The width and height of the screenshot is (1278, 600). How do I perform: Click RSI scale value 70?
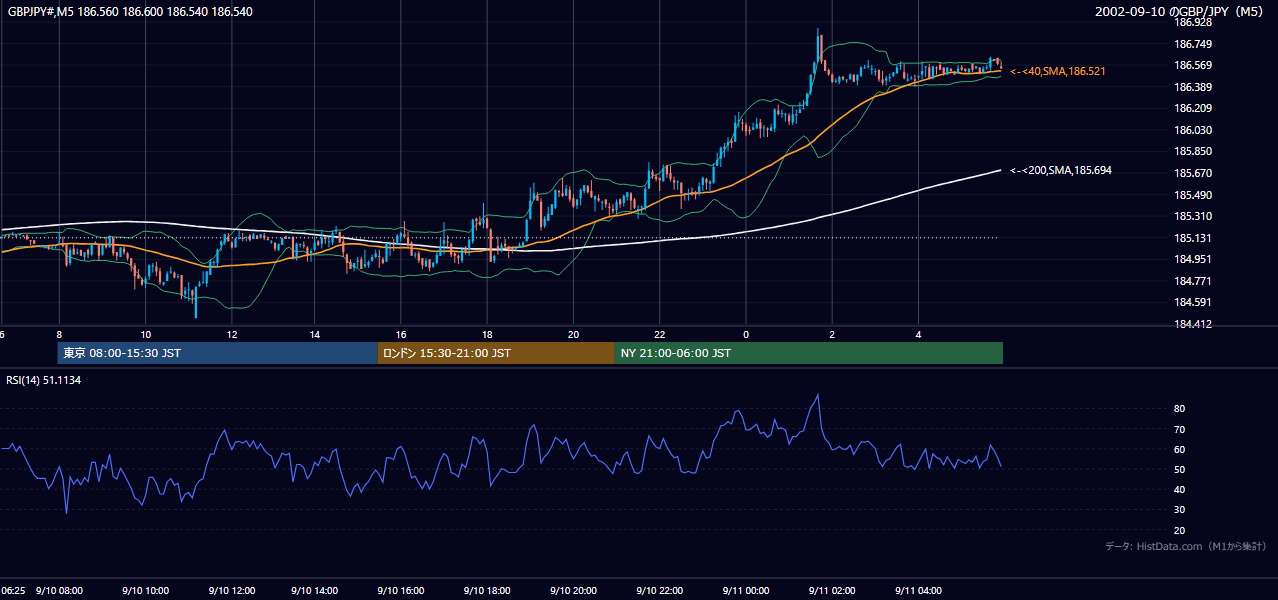click(1180, 429)
